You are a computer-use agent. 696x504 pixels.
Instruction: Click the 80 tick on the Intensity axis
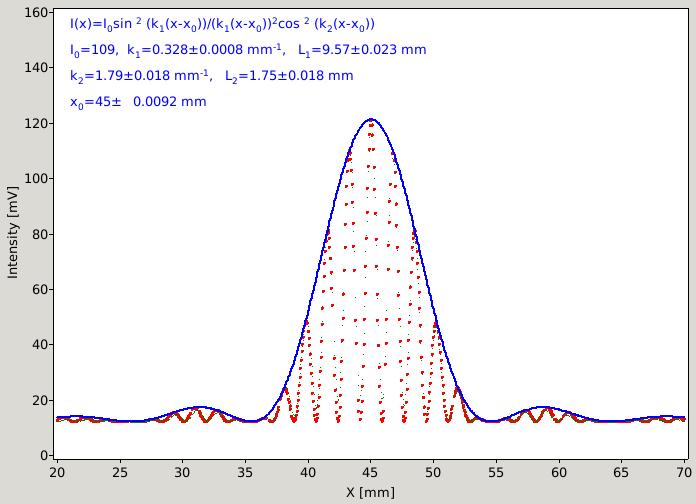[x=40, y=234]
